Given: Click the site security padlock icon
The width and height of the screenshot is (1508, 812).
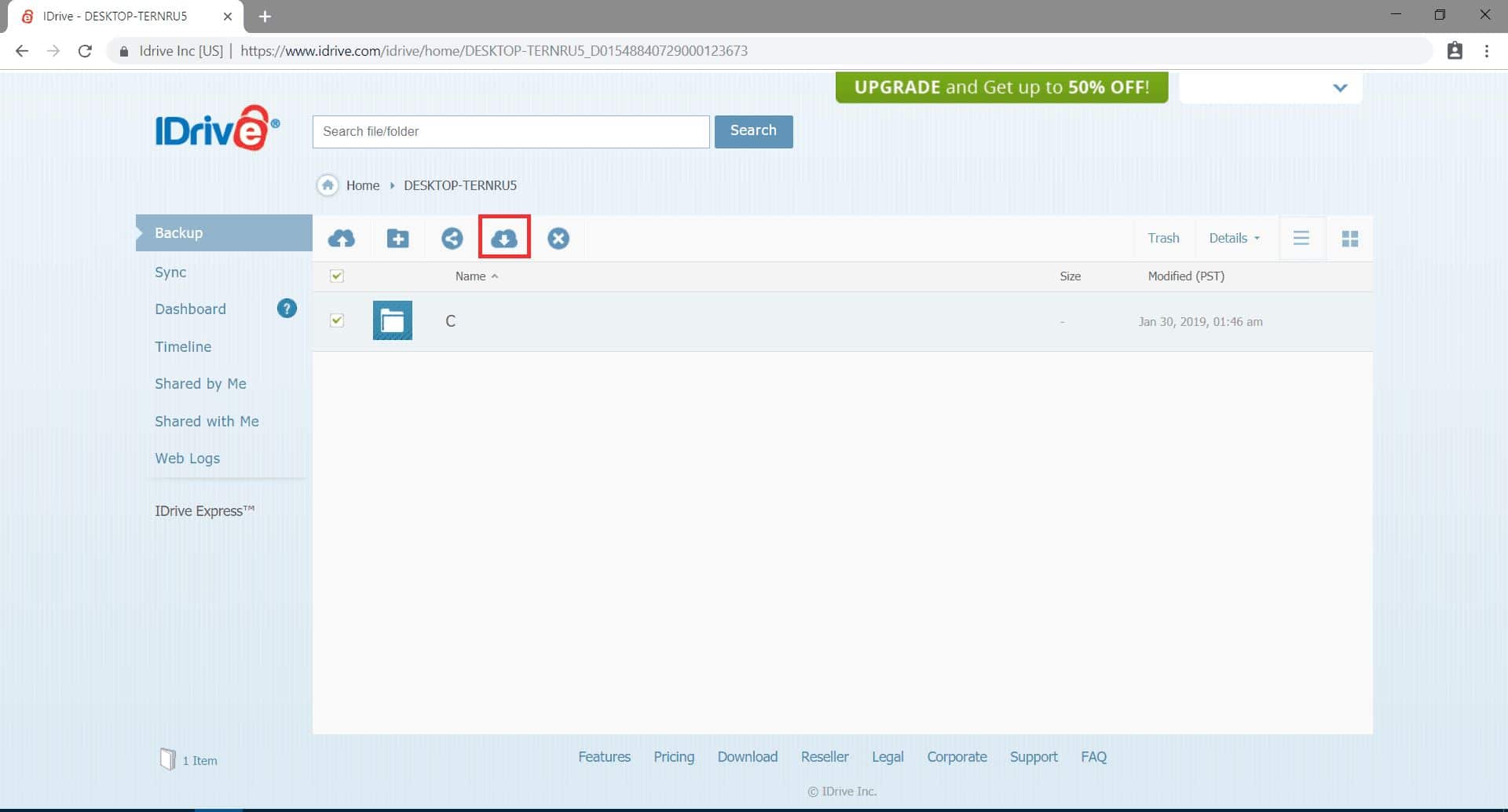Looking at the screenshot, I should 123,51.
